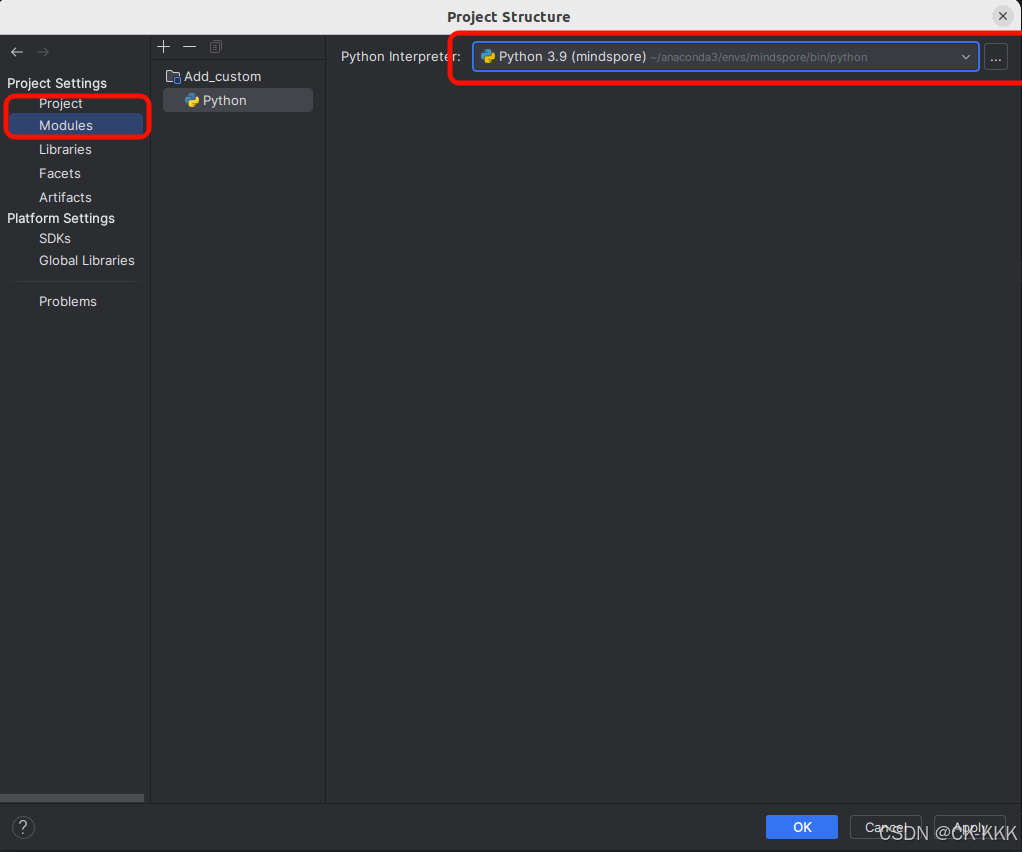The width and height of the screenshot is (1022, 852).
Task: Open help via question mark icon
Action: pyautogui.click(x=23, y=827)
